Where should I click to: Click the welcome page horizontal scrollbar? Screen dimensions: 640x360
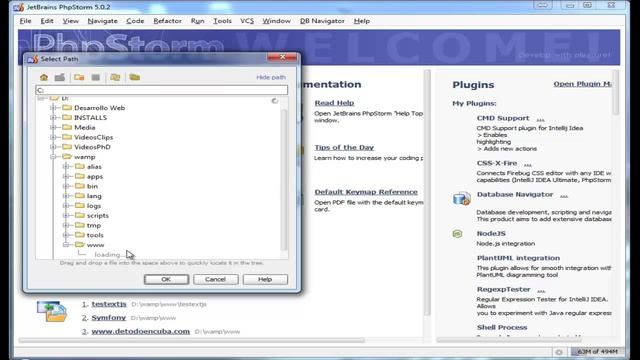click(x=191, y=340)
